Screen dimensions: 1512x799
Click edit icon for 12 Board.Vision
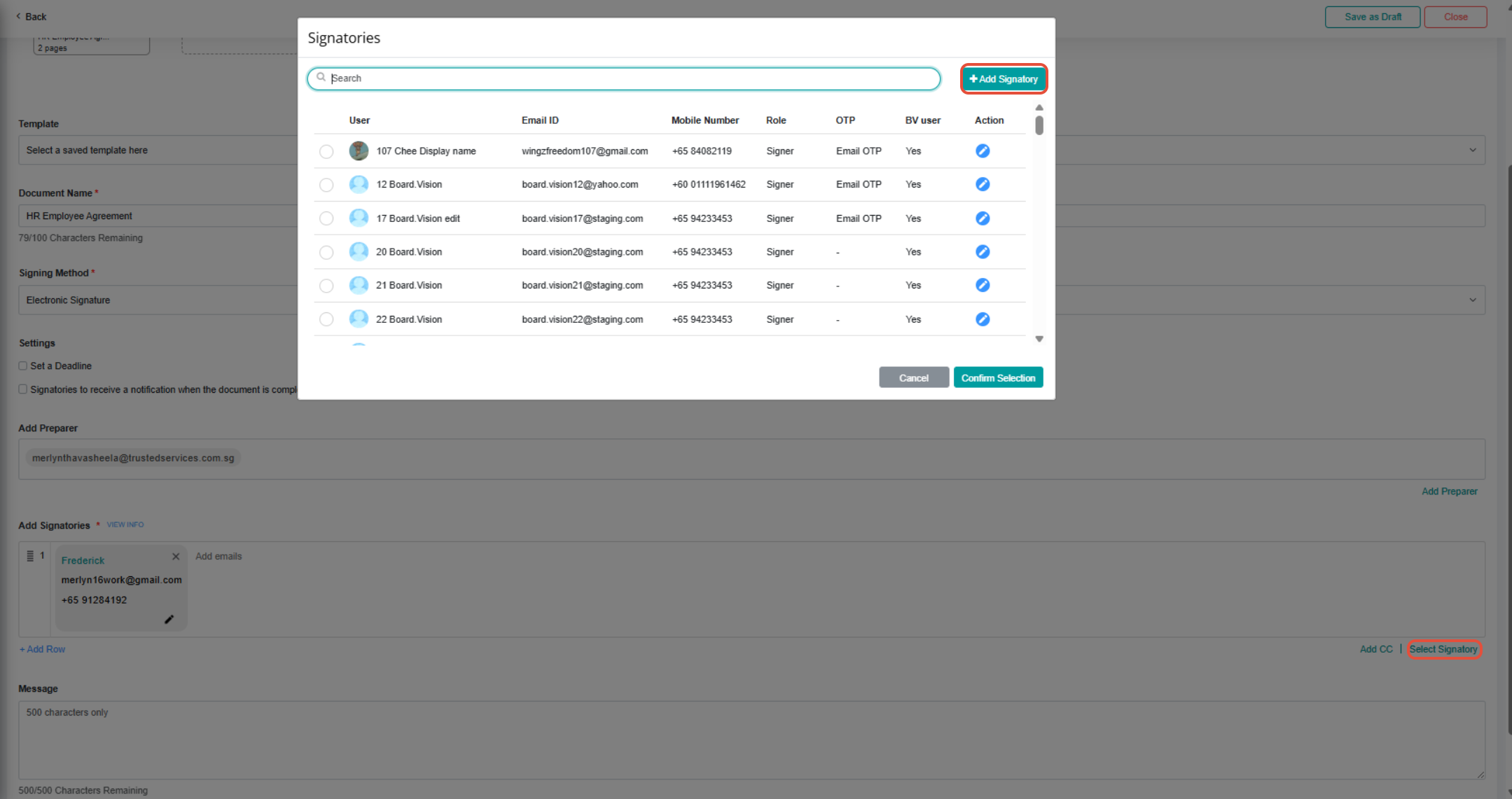tap(983, 184)
